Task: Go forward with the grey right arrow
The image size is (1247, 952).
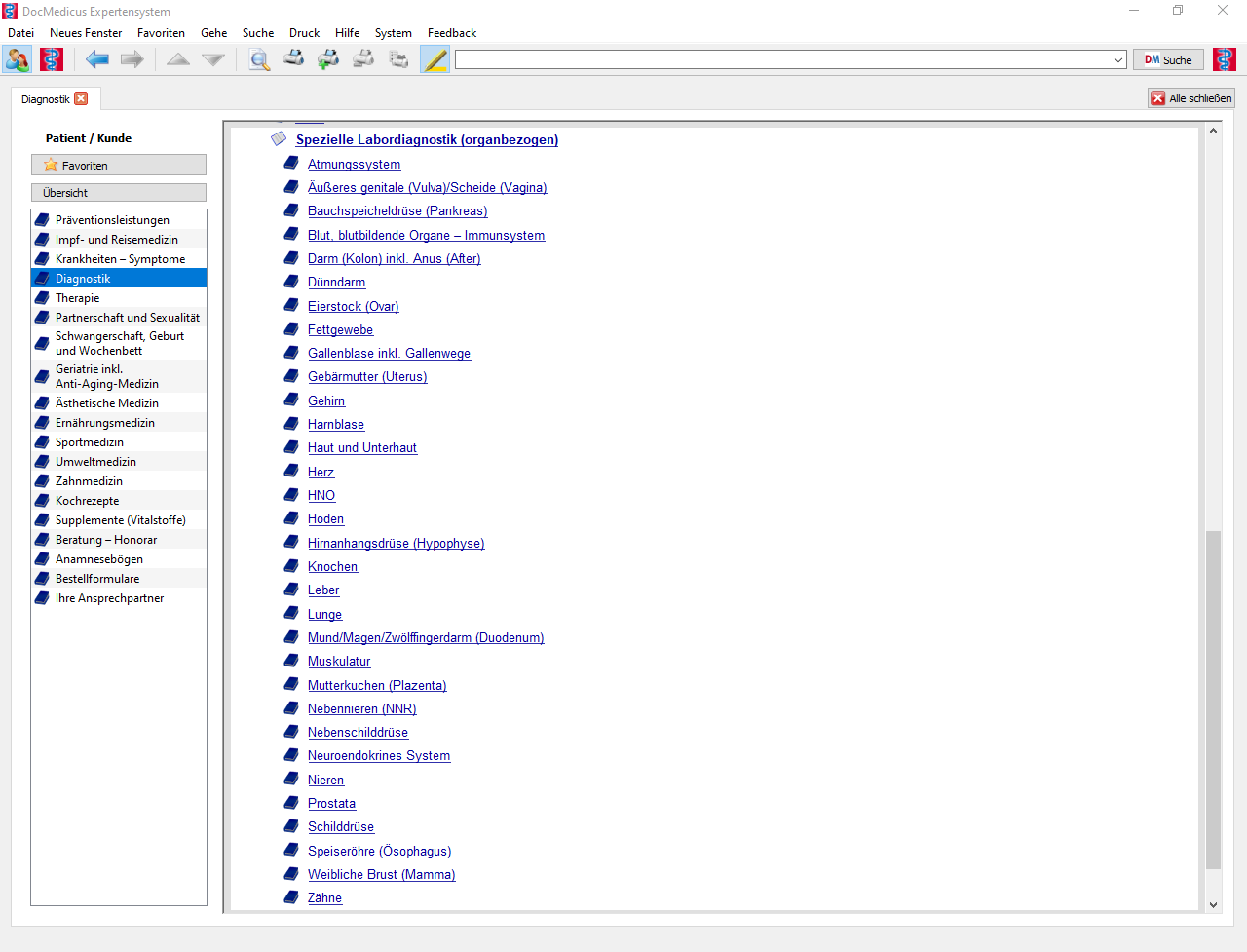Action: click(132, 59)
